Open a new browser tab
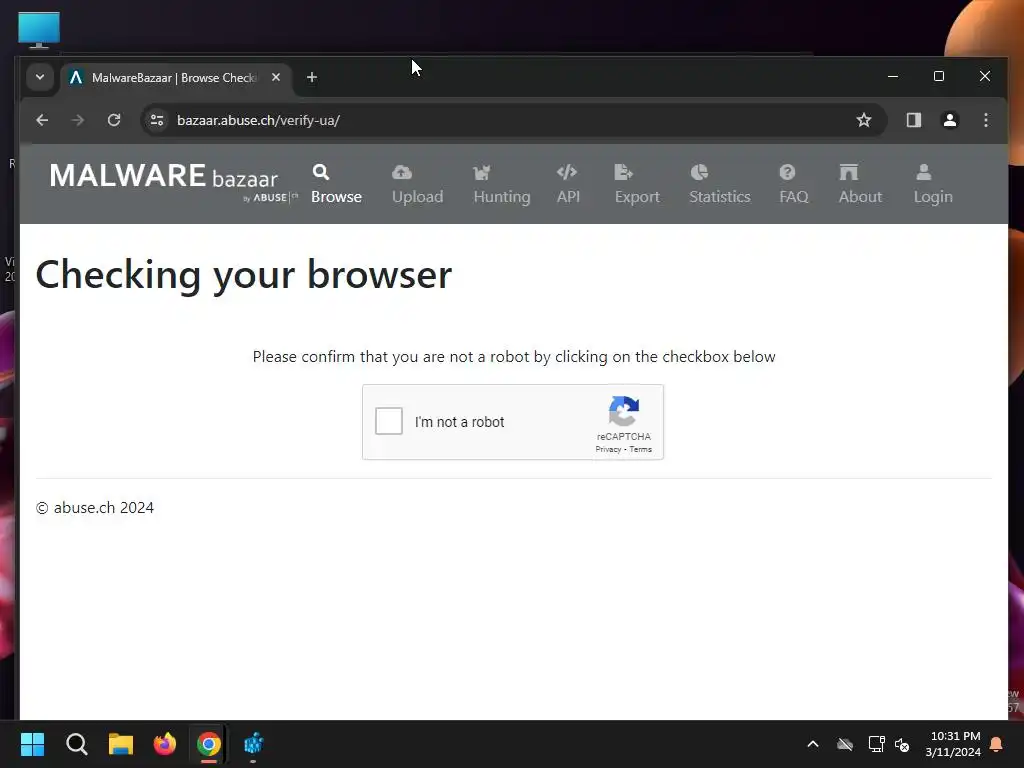The image size is (1024, 768). pyautogui.click(x=312, y=77)
